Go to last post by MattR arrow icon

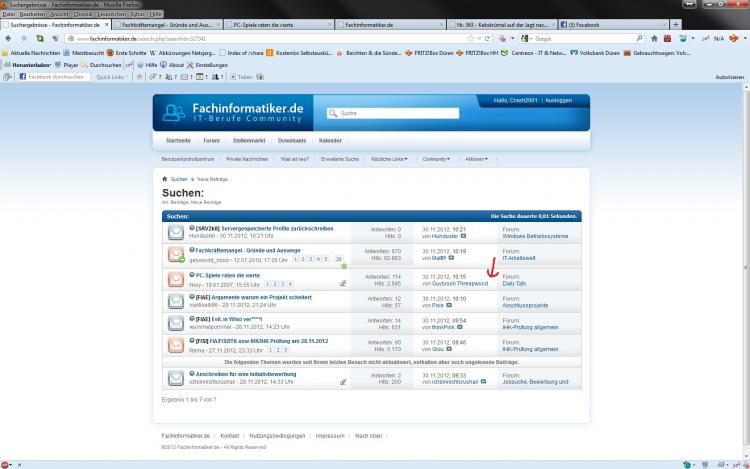click(451, 258)
